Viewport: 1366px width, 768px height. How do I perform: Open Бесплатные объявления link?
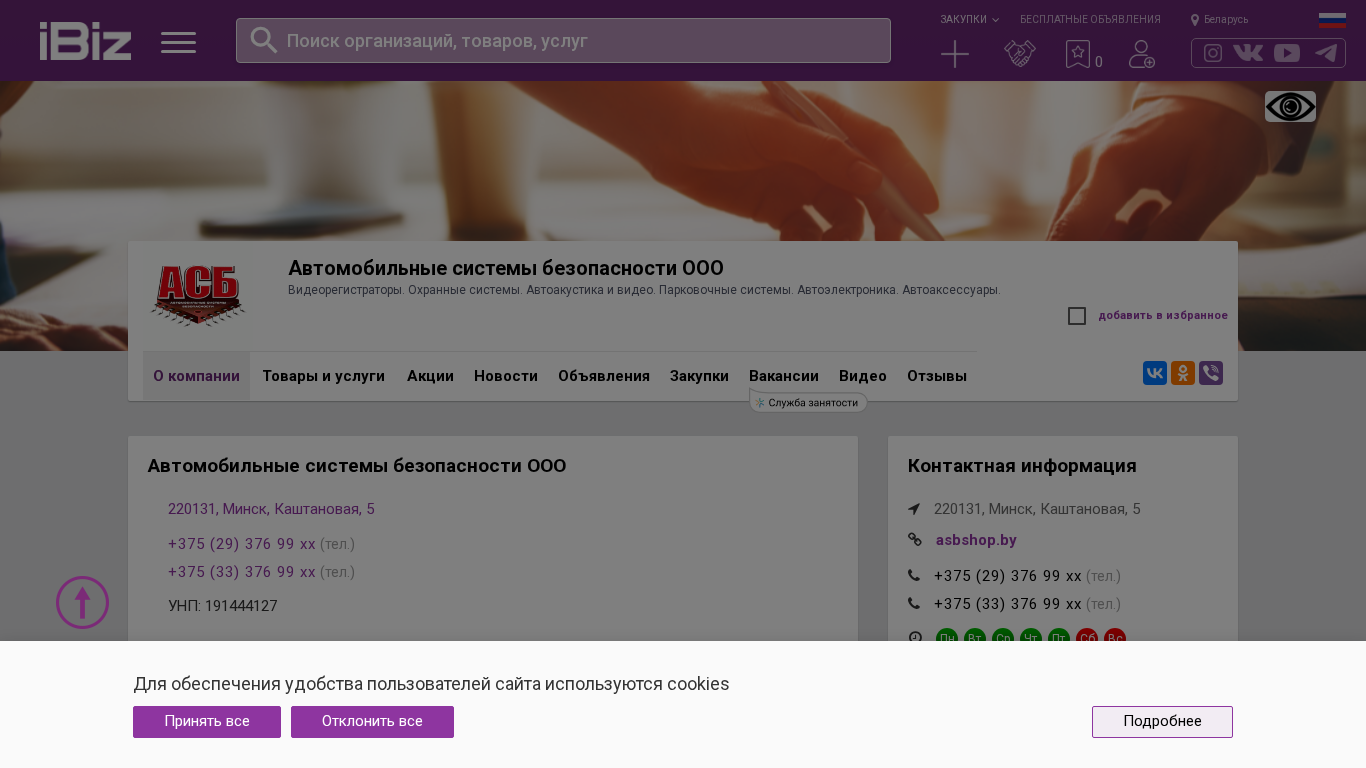click(x=1090, y=19)
